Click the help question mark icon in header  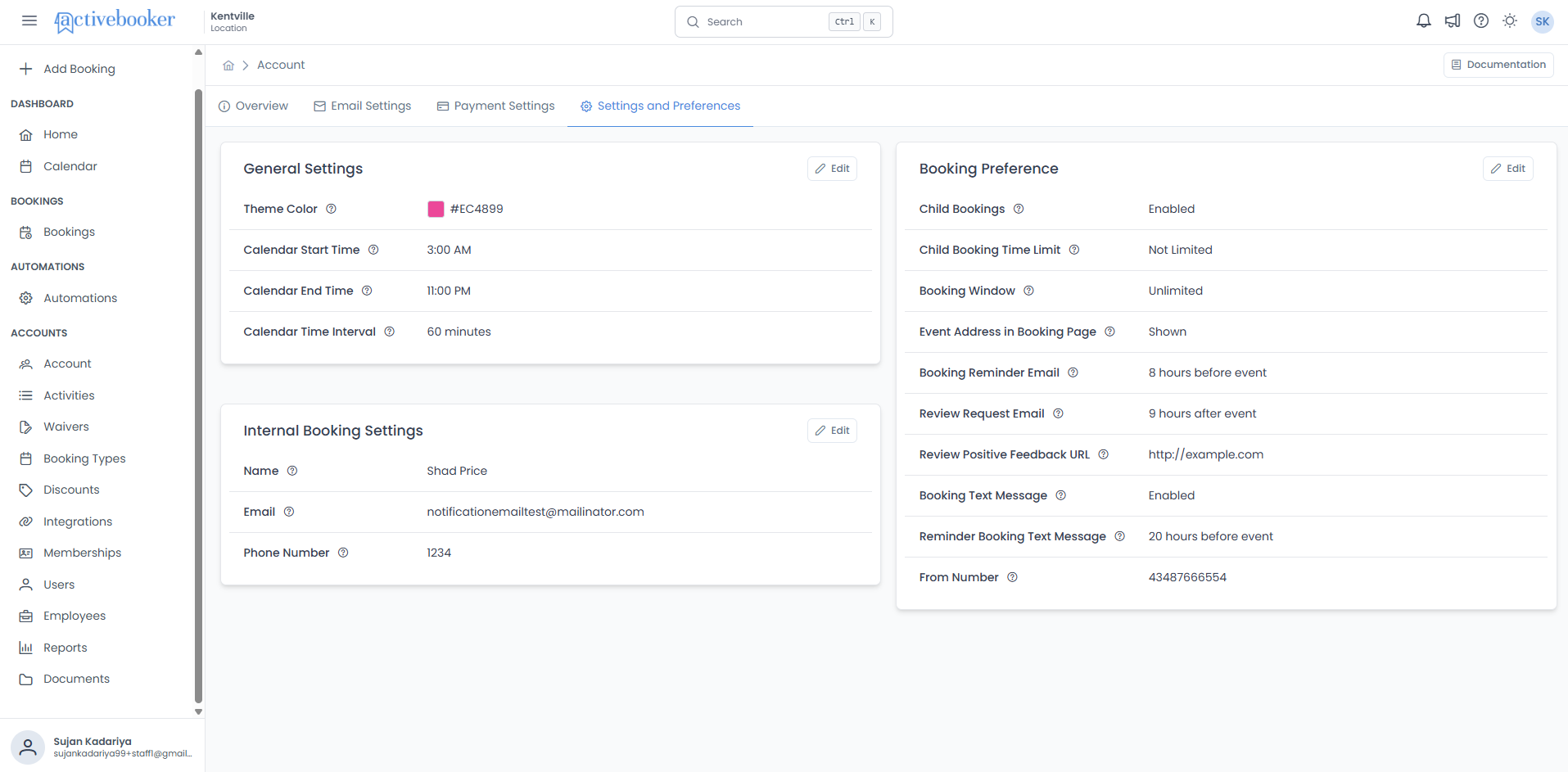tap(1481, 21)
